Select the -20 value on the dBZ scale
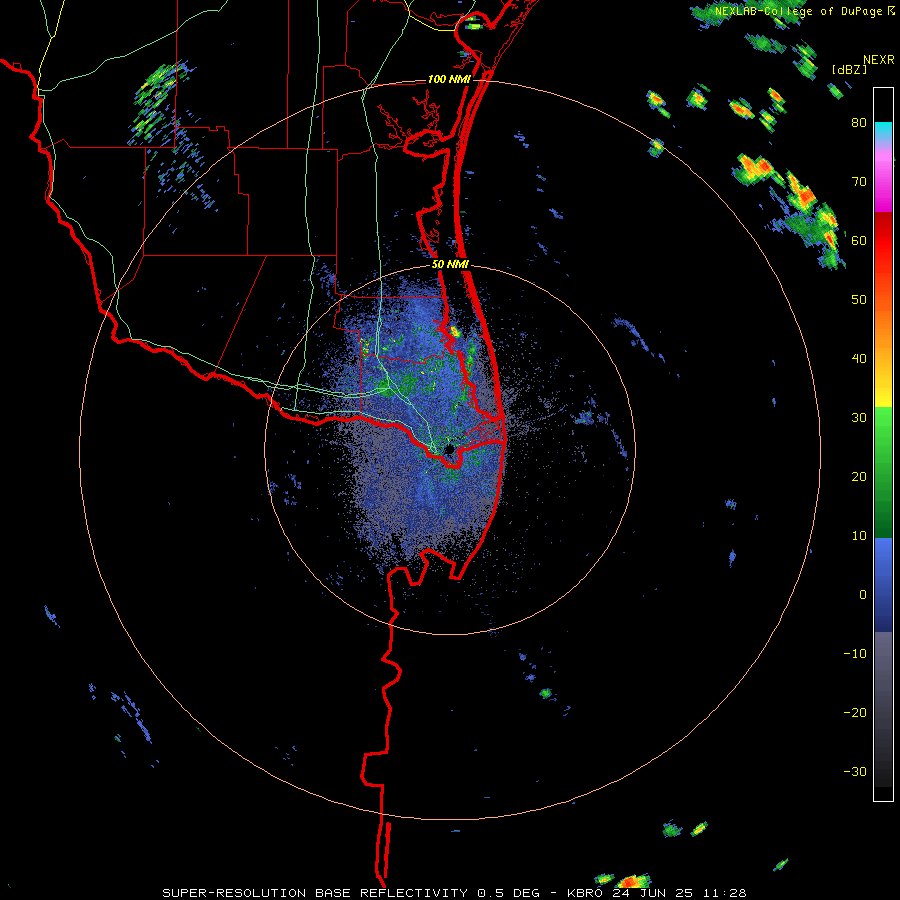Screen dimensions: 900x900 (x=855, y=713)
